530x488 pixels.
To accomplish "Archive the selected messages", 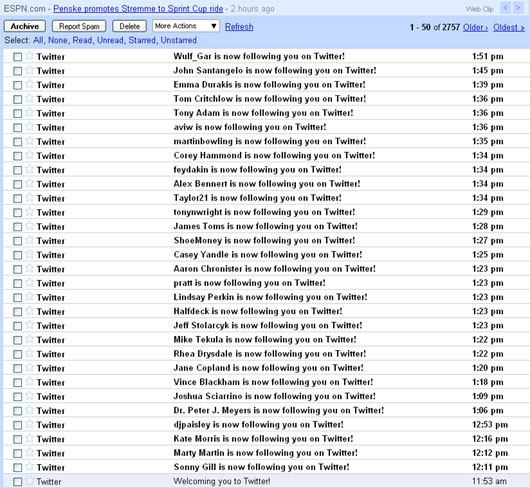I will coord(25,26).
